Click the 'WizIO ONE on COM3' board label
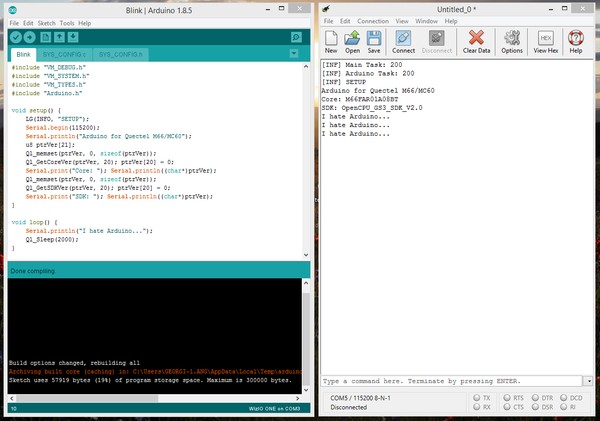The width and height of the screenshot is (600, 421). [274, 409]
